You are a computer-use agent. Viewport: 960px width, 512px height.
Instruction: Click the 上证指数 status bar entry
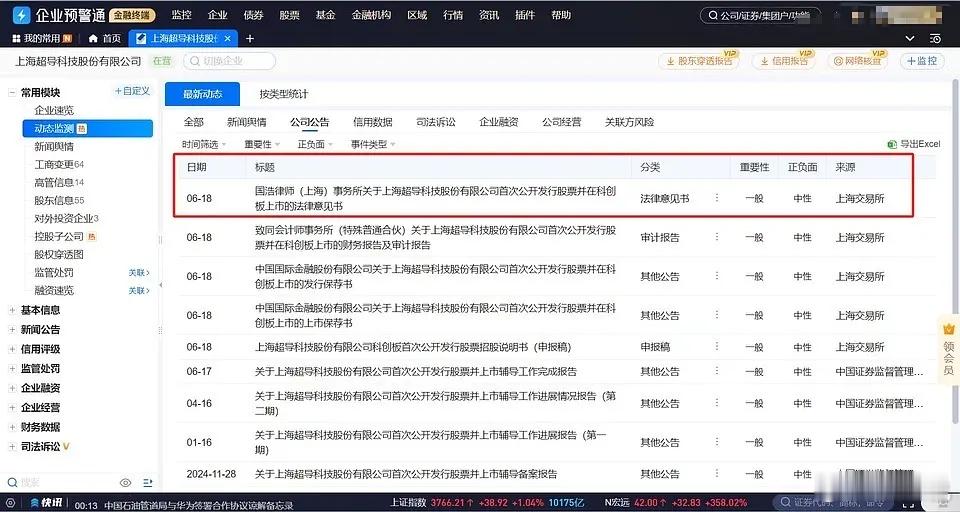coord(487,503)
